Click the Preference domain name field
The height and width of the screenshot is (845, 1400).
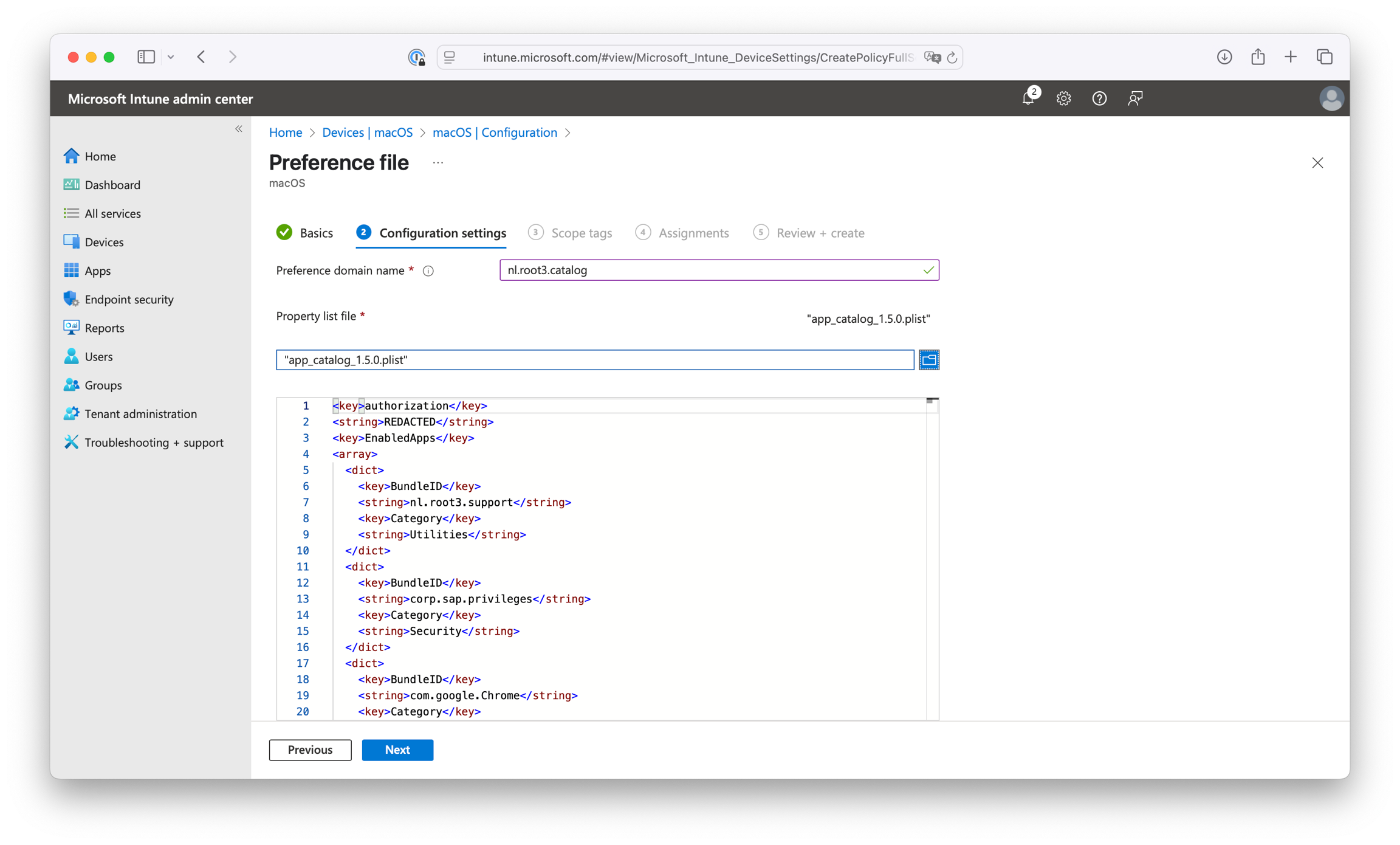tap(719, 270)
